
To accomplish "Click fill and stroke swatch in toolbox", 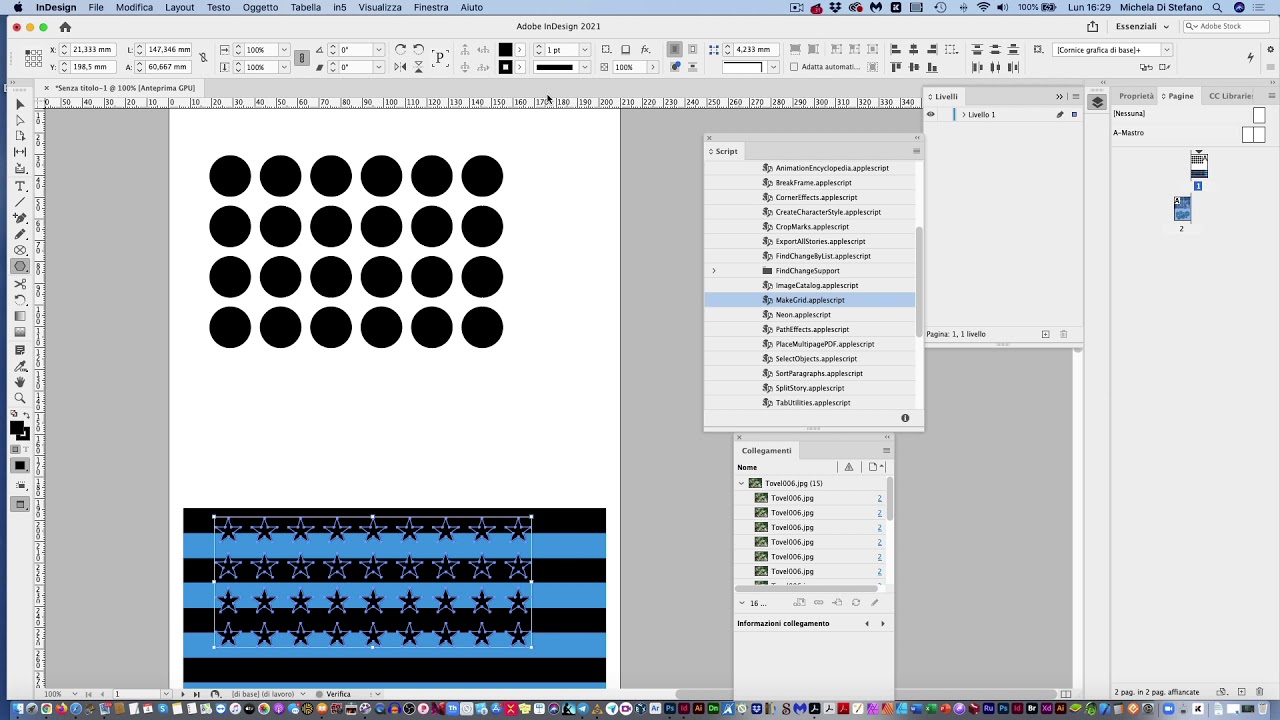I will point(19,430).
